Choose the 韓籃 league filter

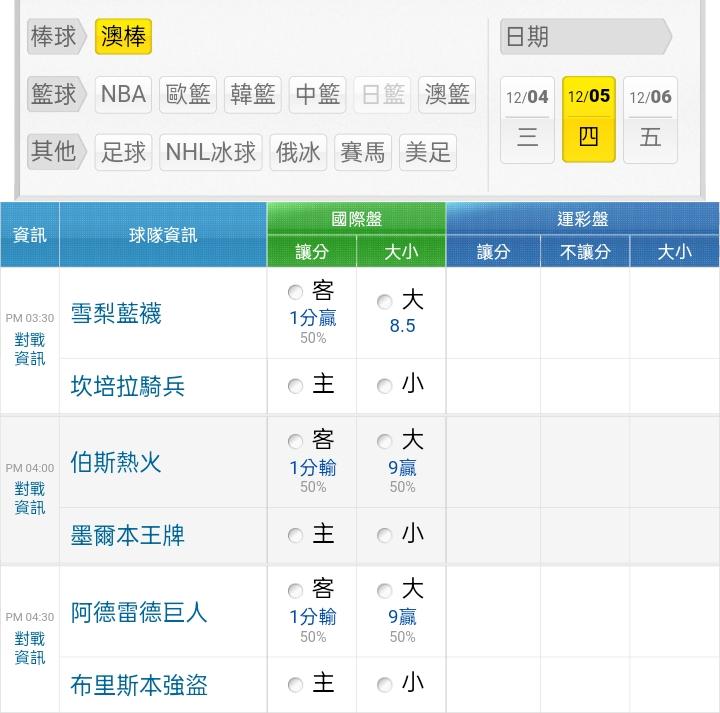click(x=253, y=95)
